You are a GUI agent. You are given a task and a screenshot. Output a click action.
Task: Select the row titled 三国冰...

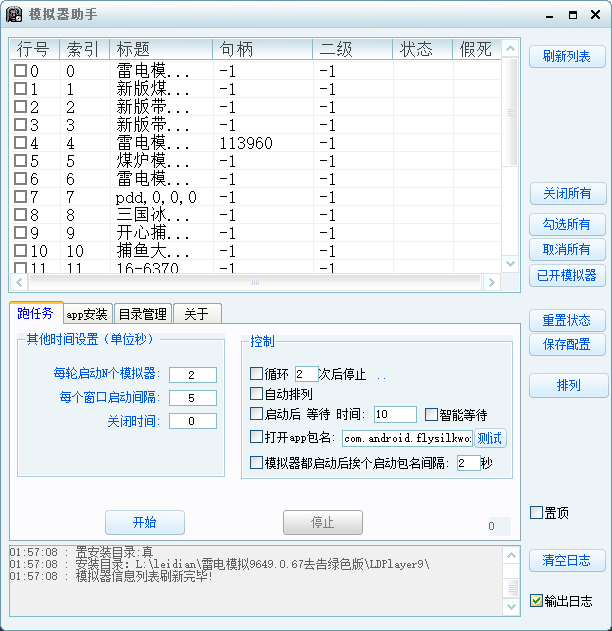click(255, 215)
